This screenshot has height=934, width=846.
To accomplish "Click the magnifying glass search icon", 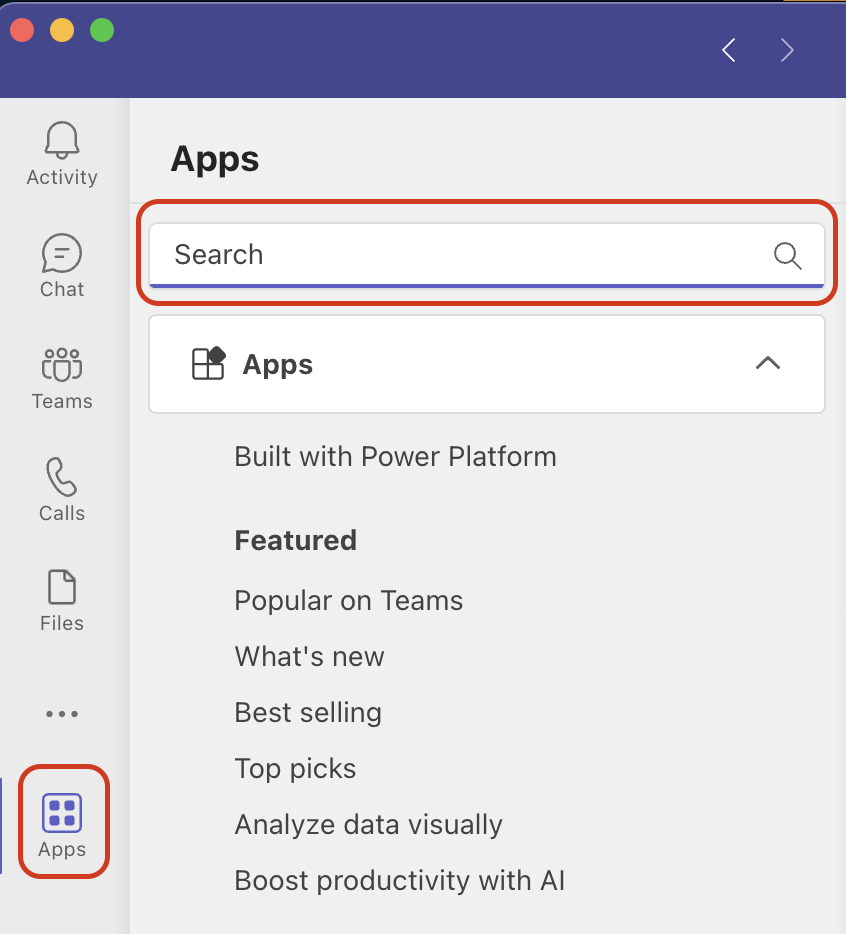I will click(788, 256).
